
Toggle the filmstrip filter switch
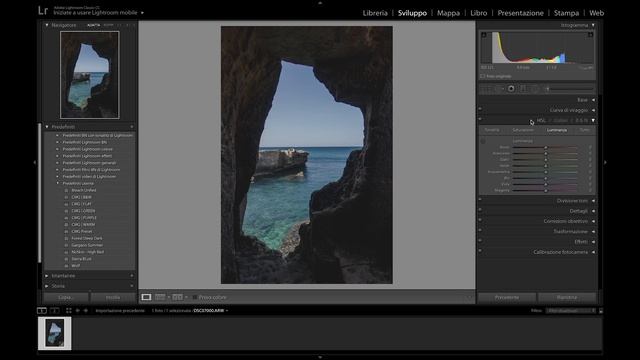point(601,311)
